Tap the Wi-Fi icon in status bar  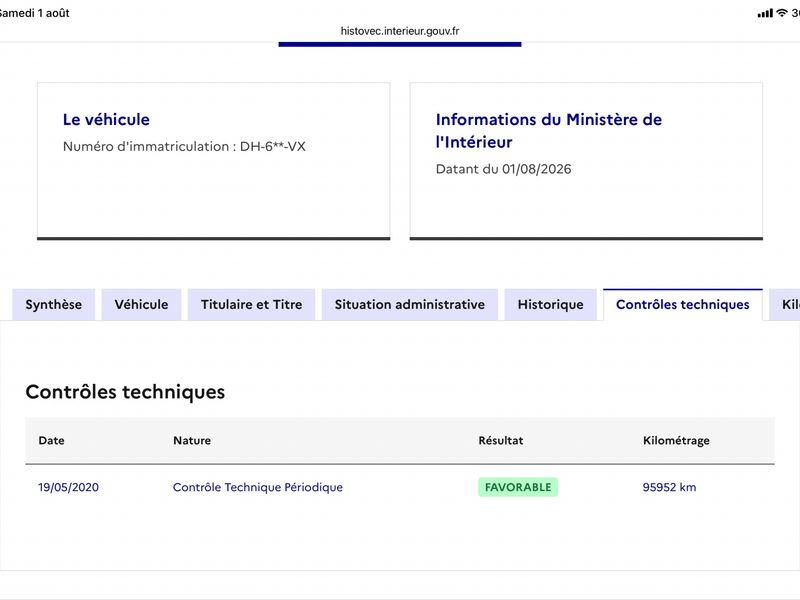pos(782,13)
